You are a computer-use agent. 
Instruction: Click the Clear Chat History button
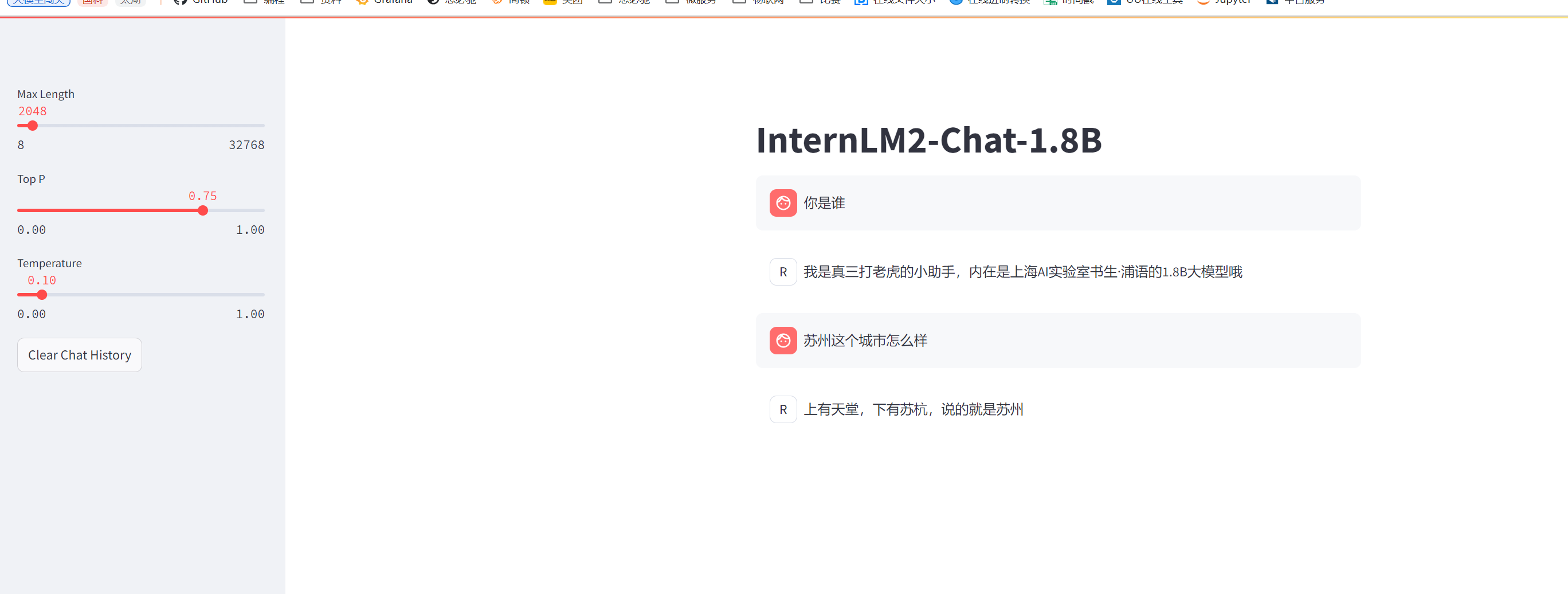(x=80, y=354)
